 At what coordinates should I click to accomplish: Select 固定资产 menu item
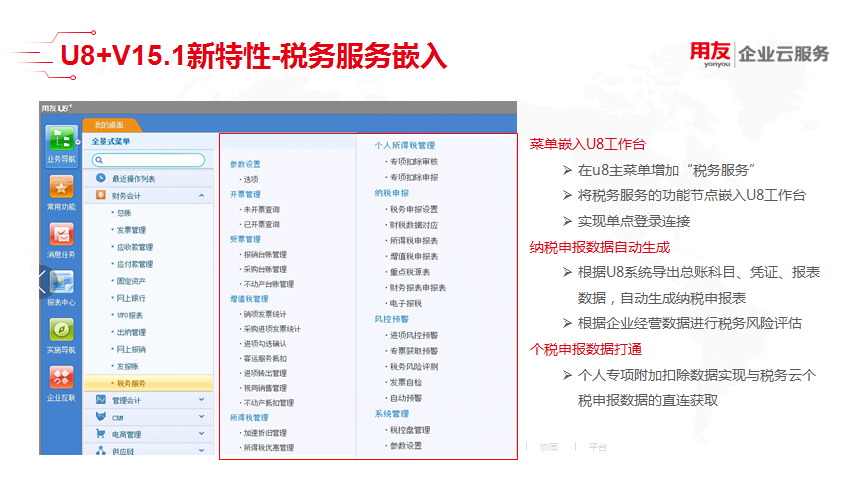(131, 281)
